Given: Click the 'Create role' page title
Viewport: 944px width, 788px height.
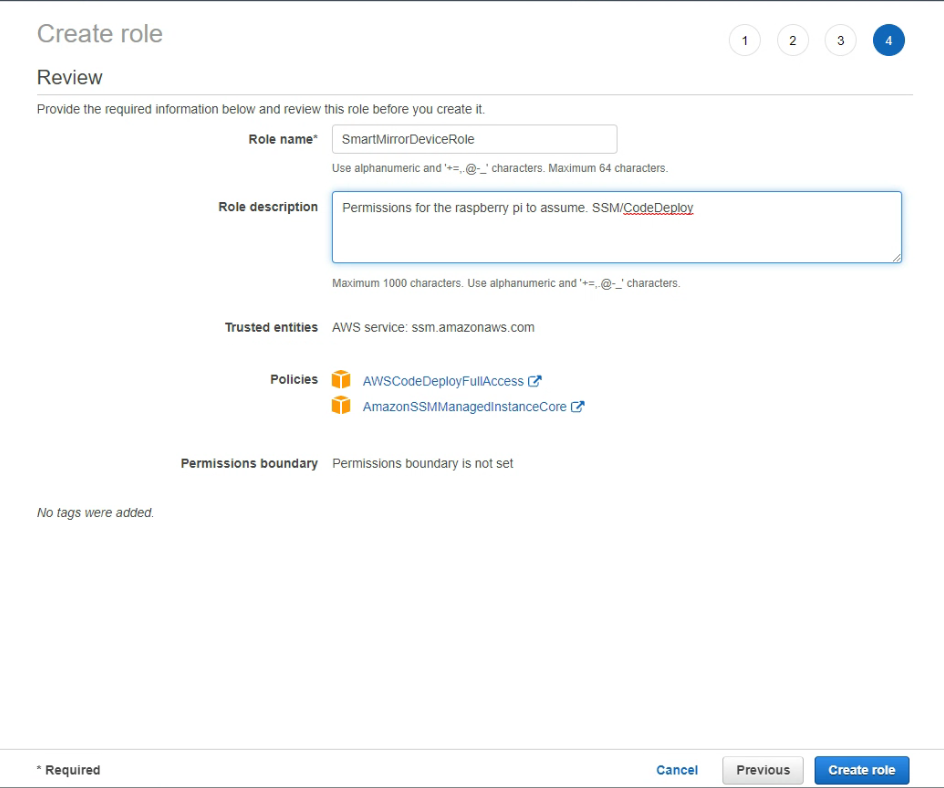Looking at the screenshot, I should (x=100, y=34).
